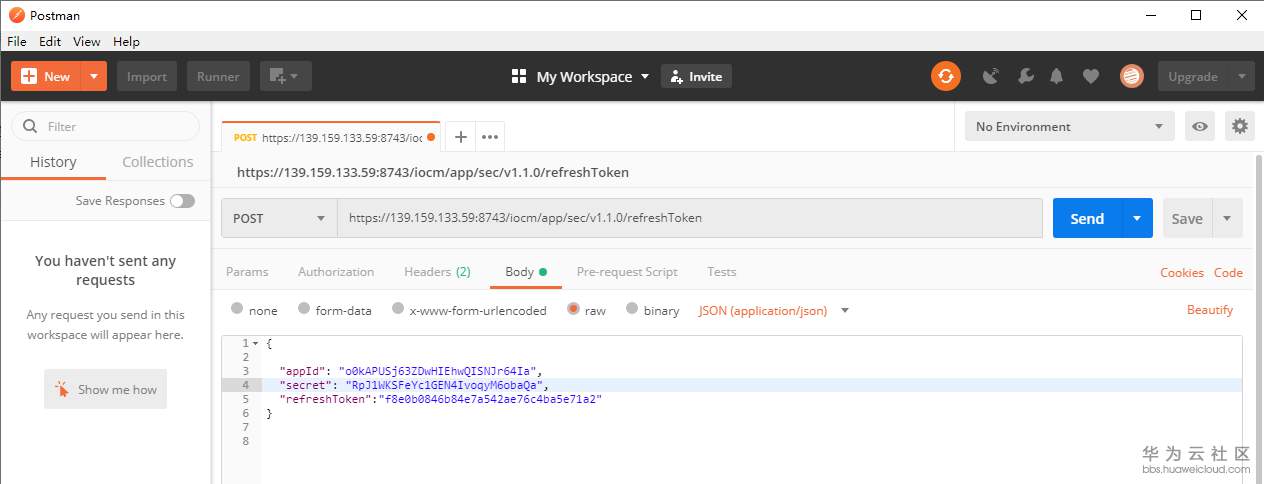This screenshot has width=1264, height=484.
Task: Open the Tests tab
Action: [721, 272]
